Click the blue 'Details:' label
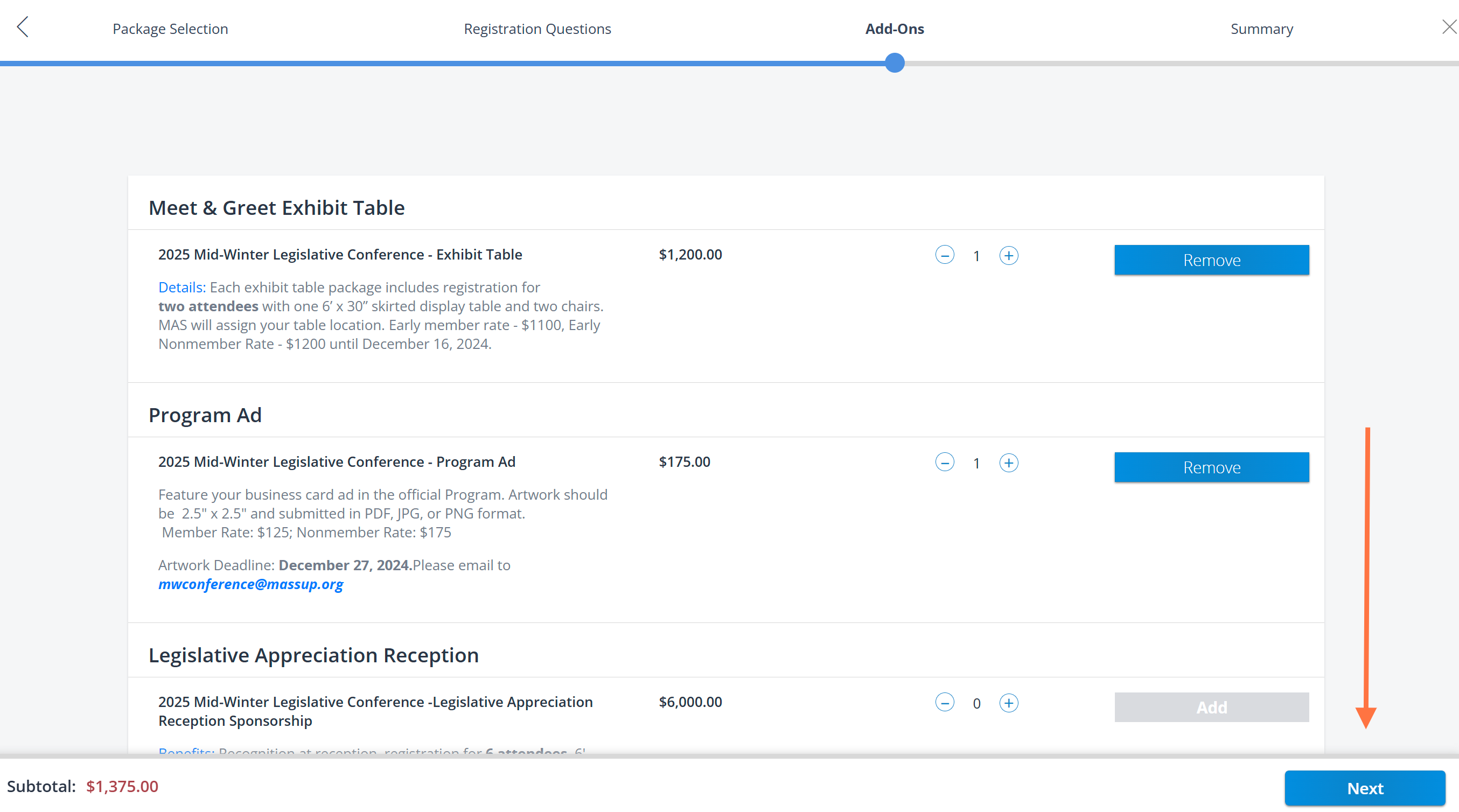 coord(182,287)
